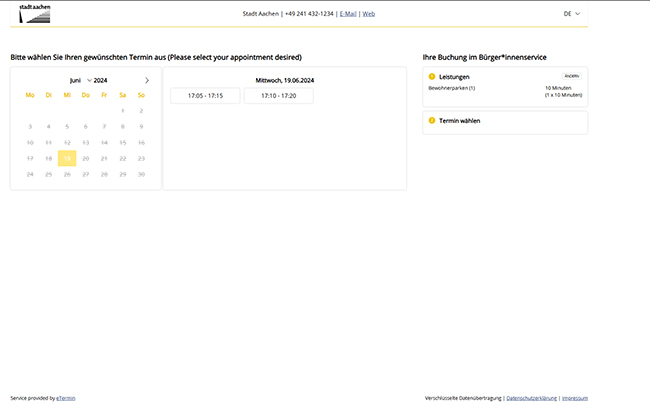Click the 2024 year field
Viewport: 650px width, 406px height.
pyautogui.click(x=101, y=80)
